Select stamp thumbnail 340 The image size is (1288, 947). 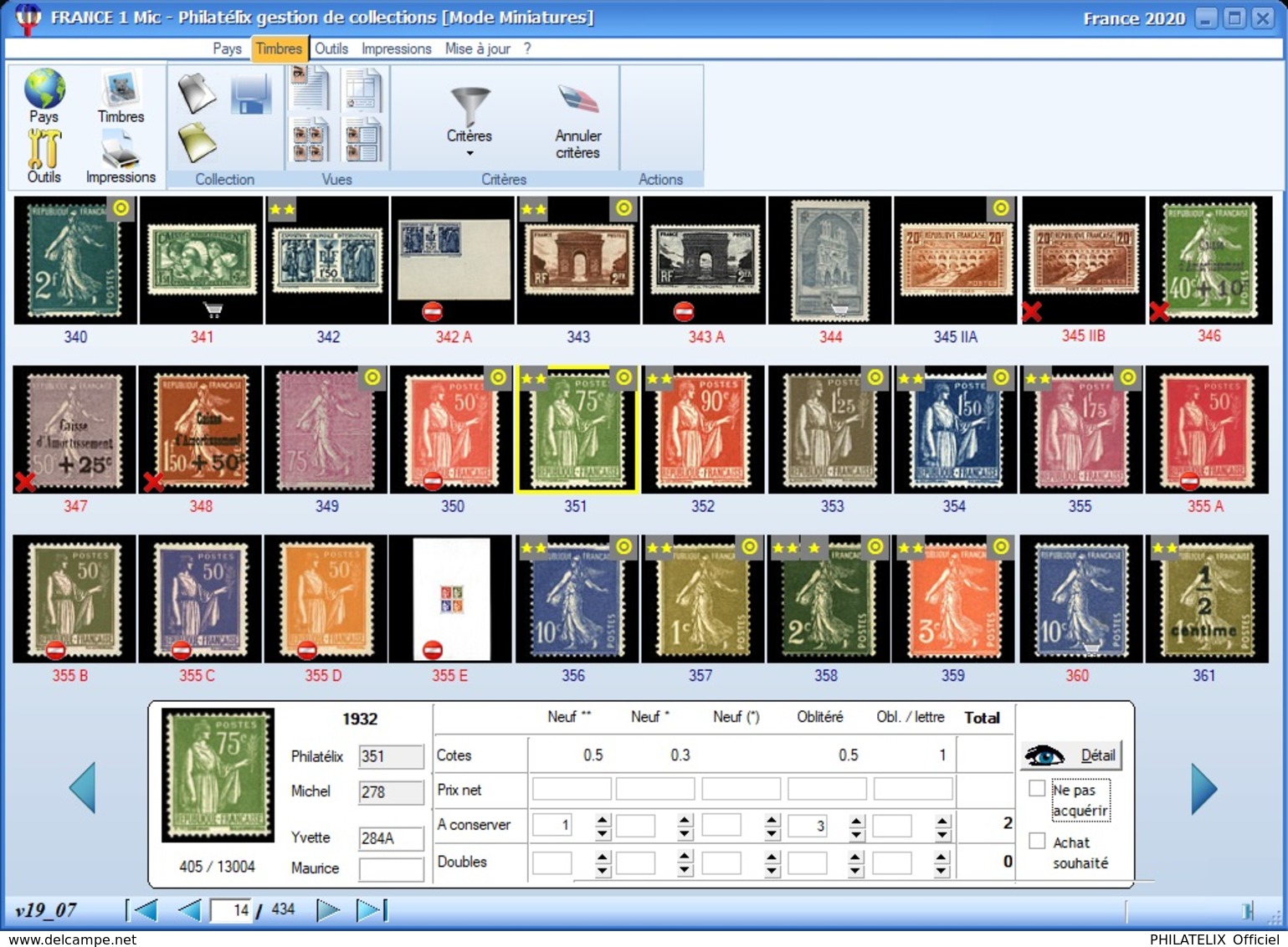pos(75,260)
